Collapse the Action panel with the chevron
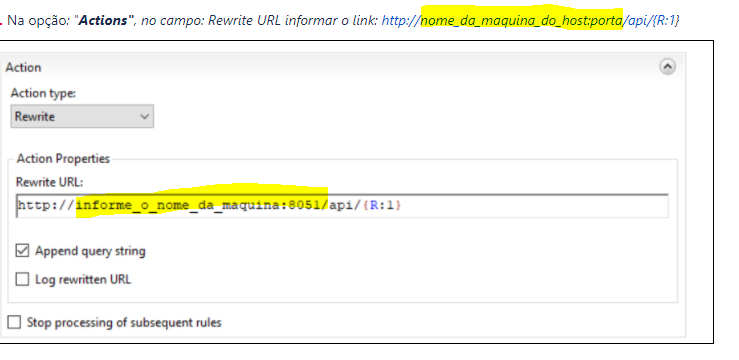Screen dimensions: 739x360 click(x=667, y=67)
